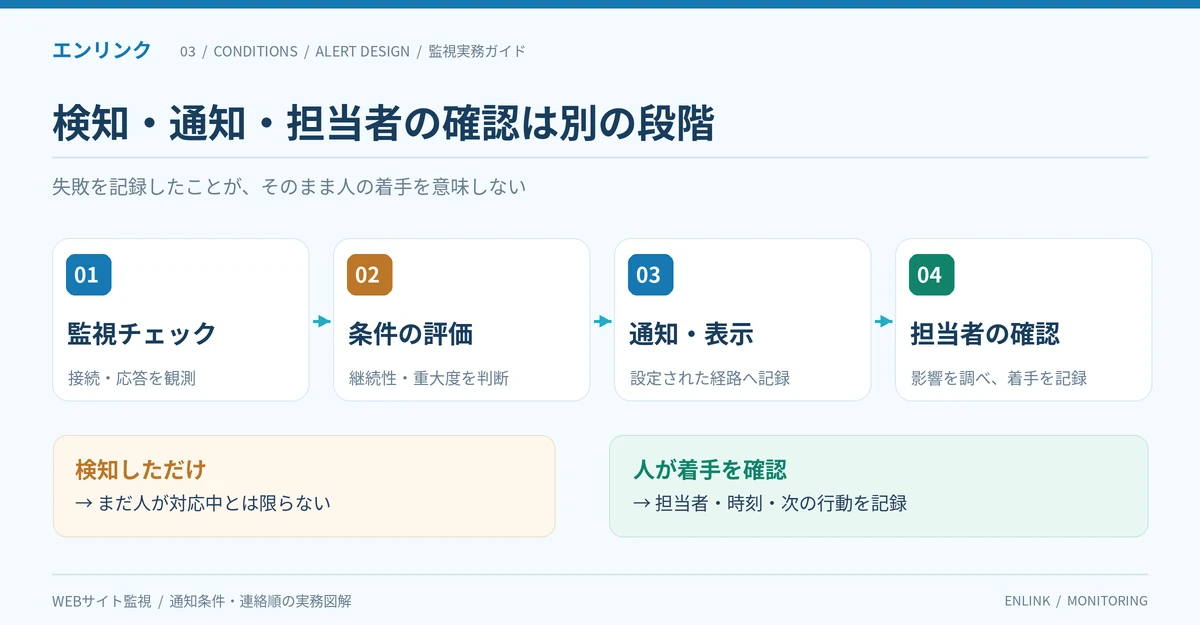The width and height of the screenshot is (1200, 625).
Task: Click the description 設定された経路へ記録
Action: (710, 378)
